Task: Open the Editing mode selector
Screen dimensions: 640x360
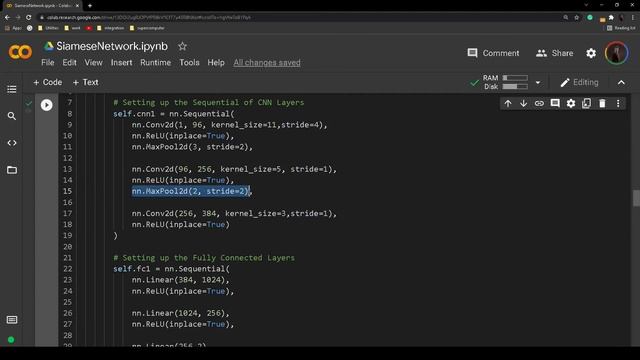Action: click(579, 82)
